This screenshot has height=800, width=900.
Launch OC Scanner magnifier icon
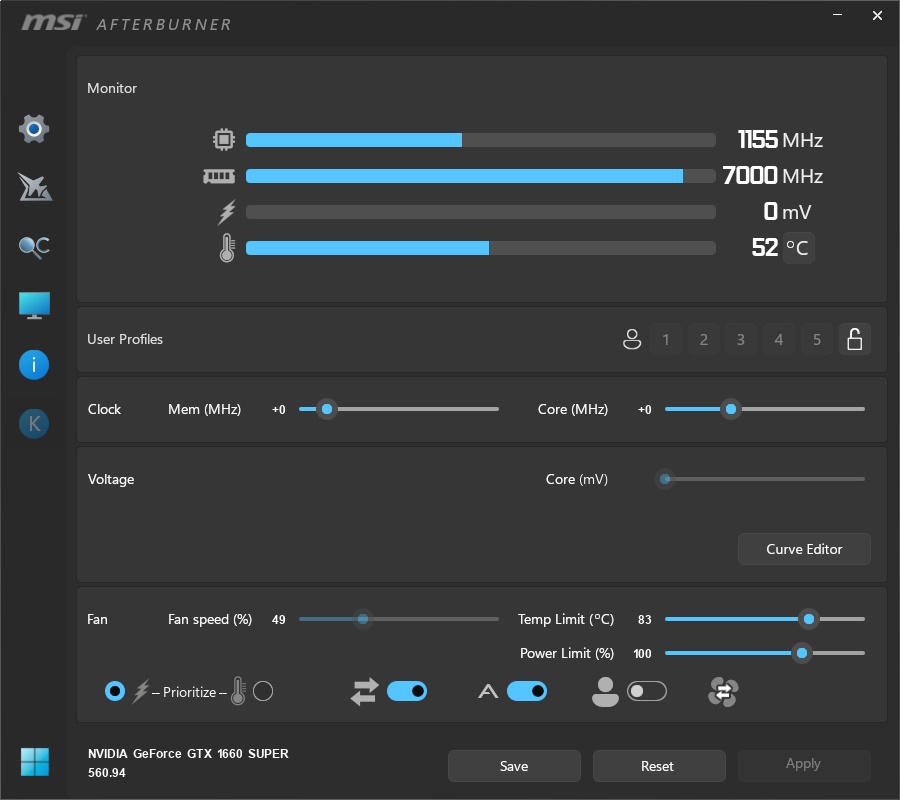click(x=34, y=247)
